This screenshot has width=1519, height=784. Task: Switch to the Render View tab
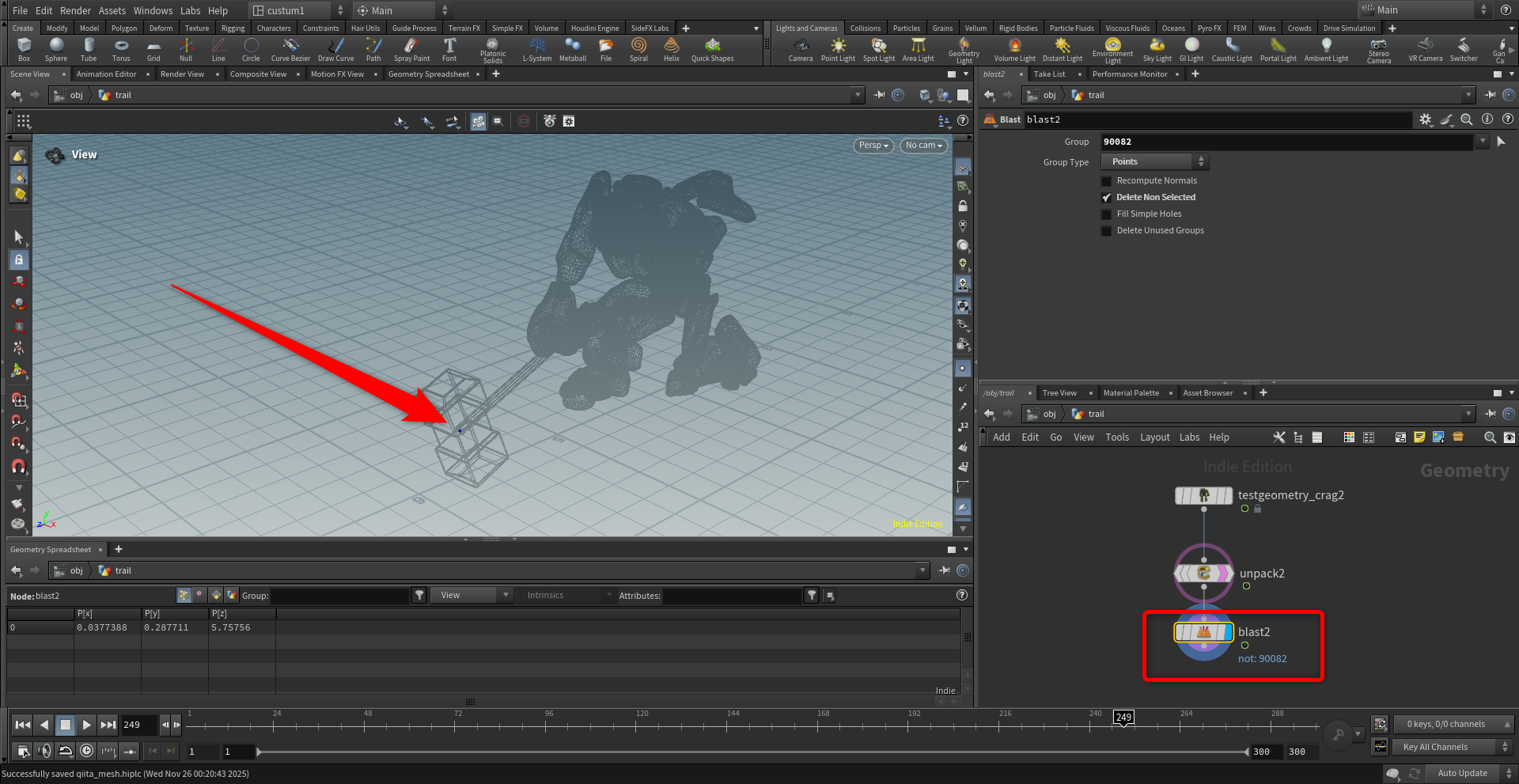pos(182,74)
